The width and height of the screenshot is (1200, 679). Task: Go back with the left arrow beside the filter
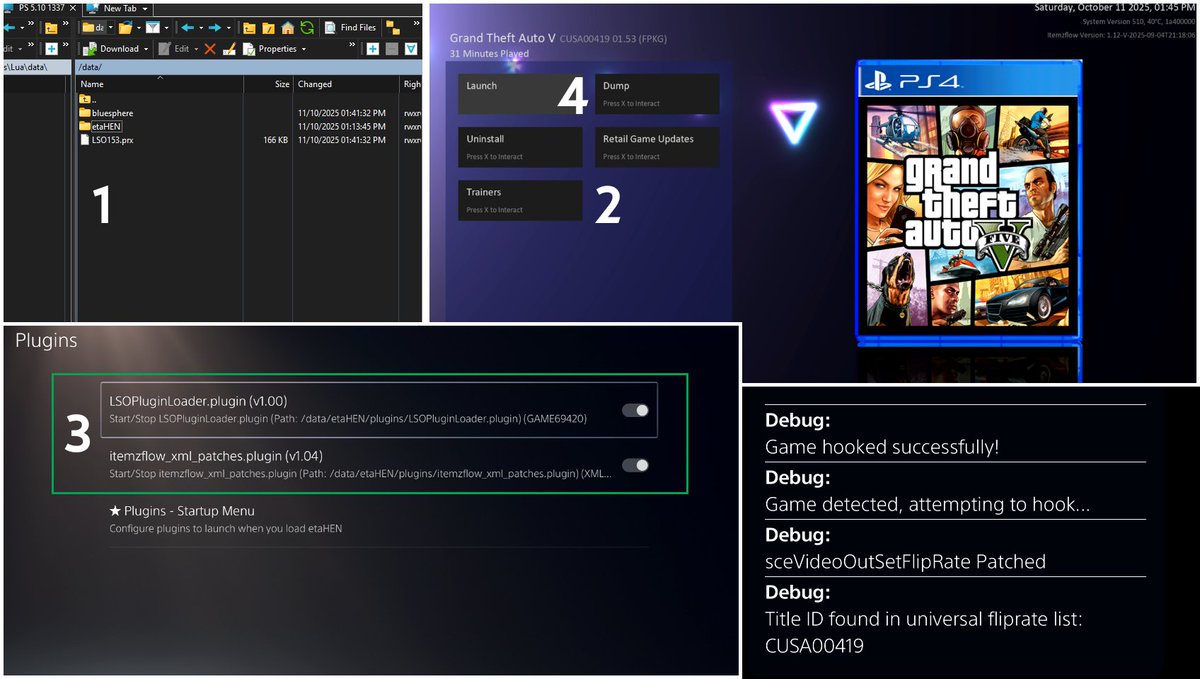tap(187, 28)
